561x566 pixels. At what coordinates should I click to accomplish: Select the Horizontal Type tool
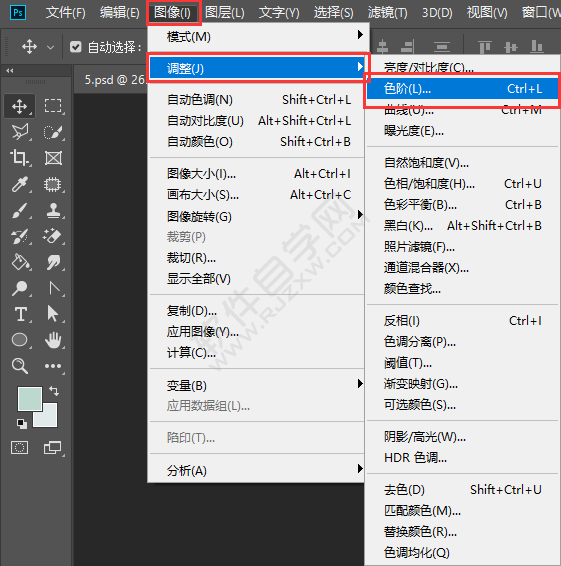[21, 314]
